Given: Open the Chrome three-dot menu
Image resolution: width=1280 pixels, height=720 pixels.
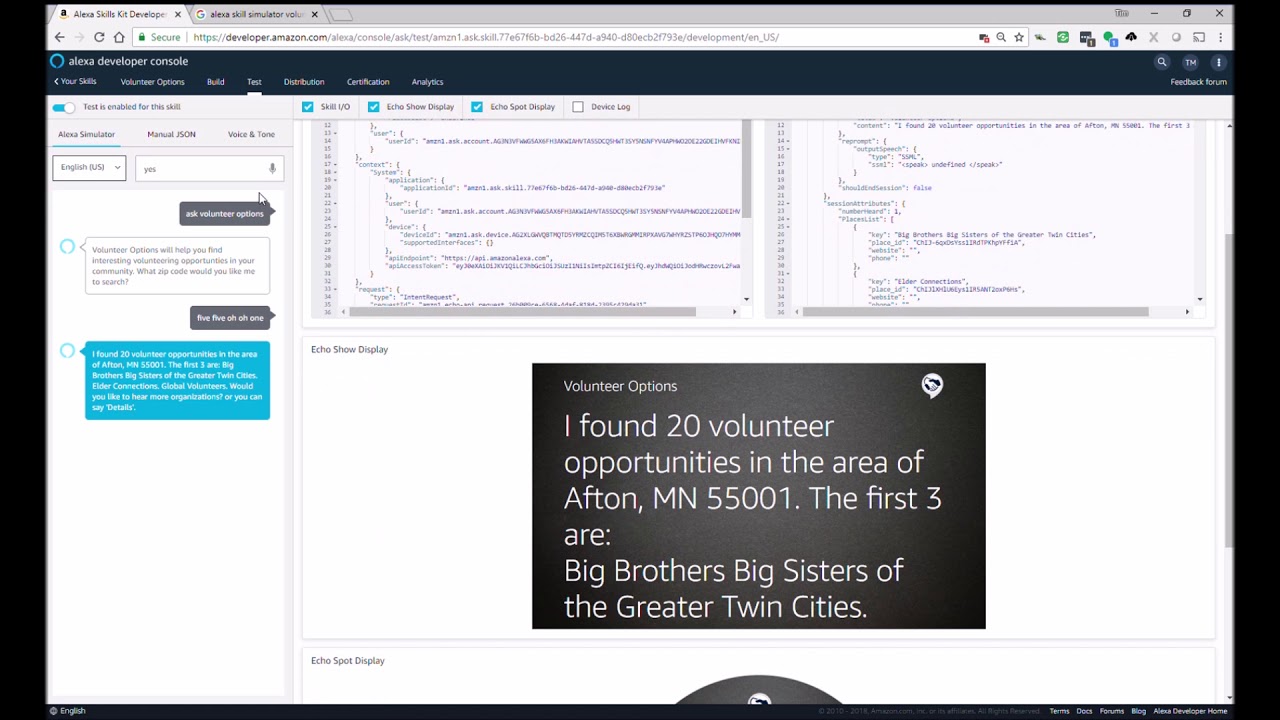Looking at the screenshot, I should [1220, 37].
